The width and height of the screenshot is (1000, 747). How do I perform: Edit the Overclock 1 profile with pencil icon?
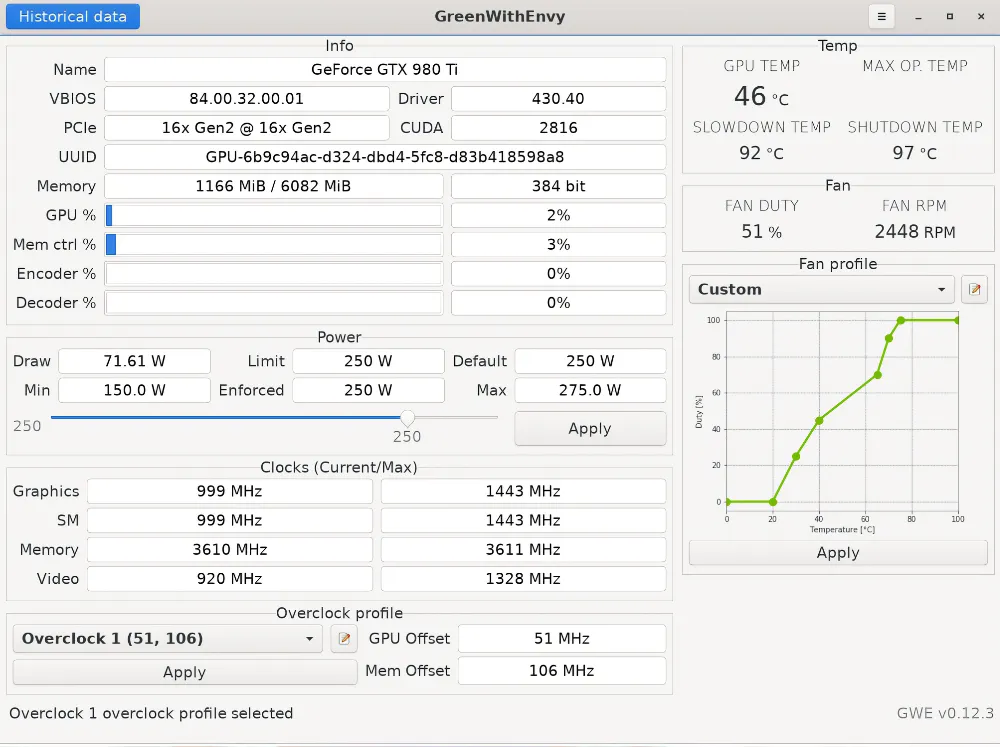(344, 638)
